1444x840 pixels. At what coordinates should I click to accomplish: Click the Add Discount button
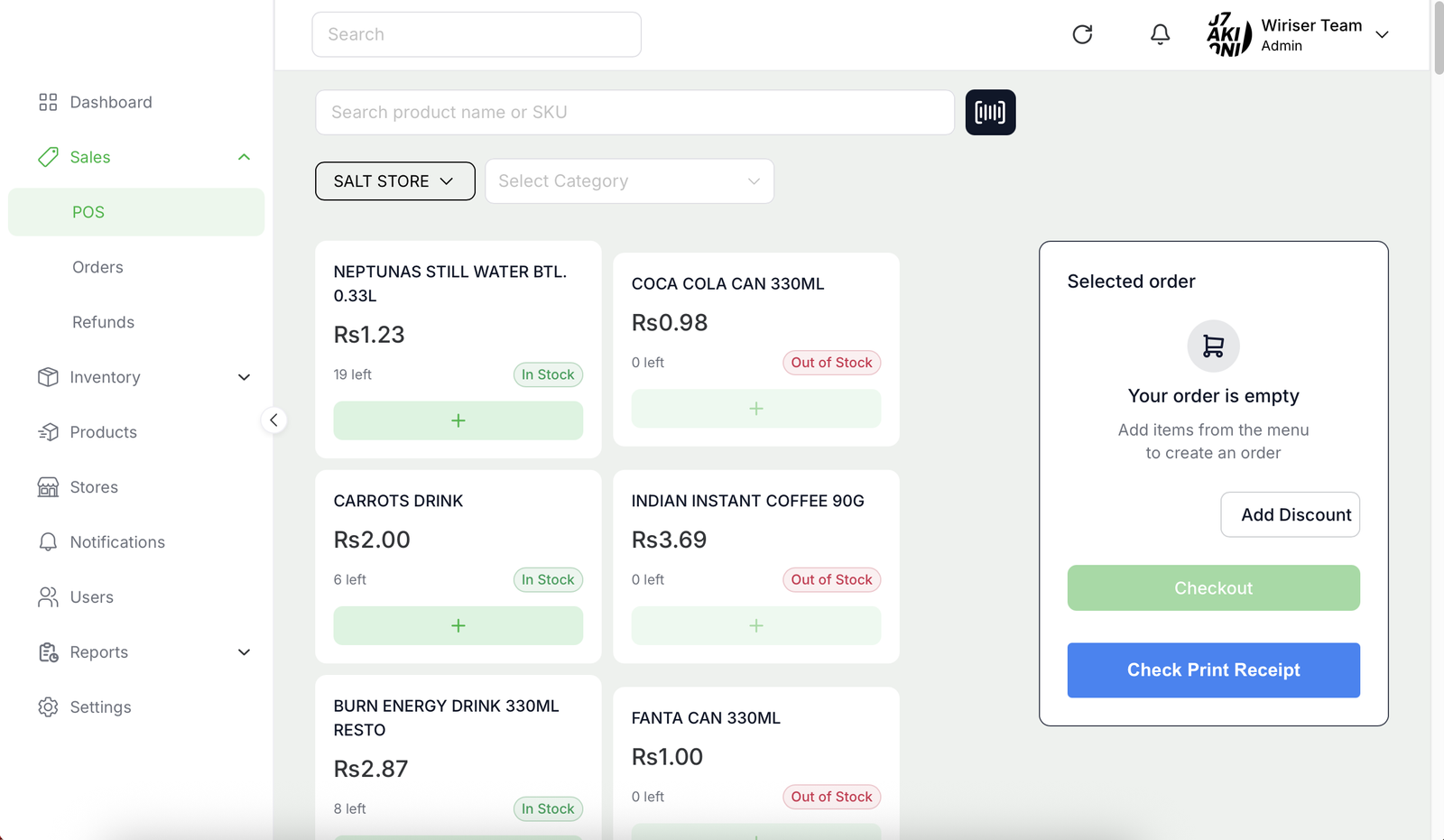pos(1291,514)
